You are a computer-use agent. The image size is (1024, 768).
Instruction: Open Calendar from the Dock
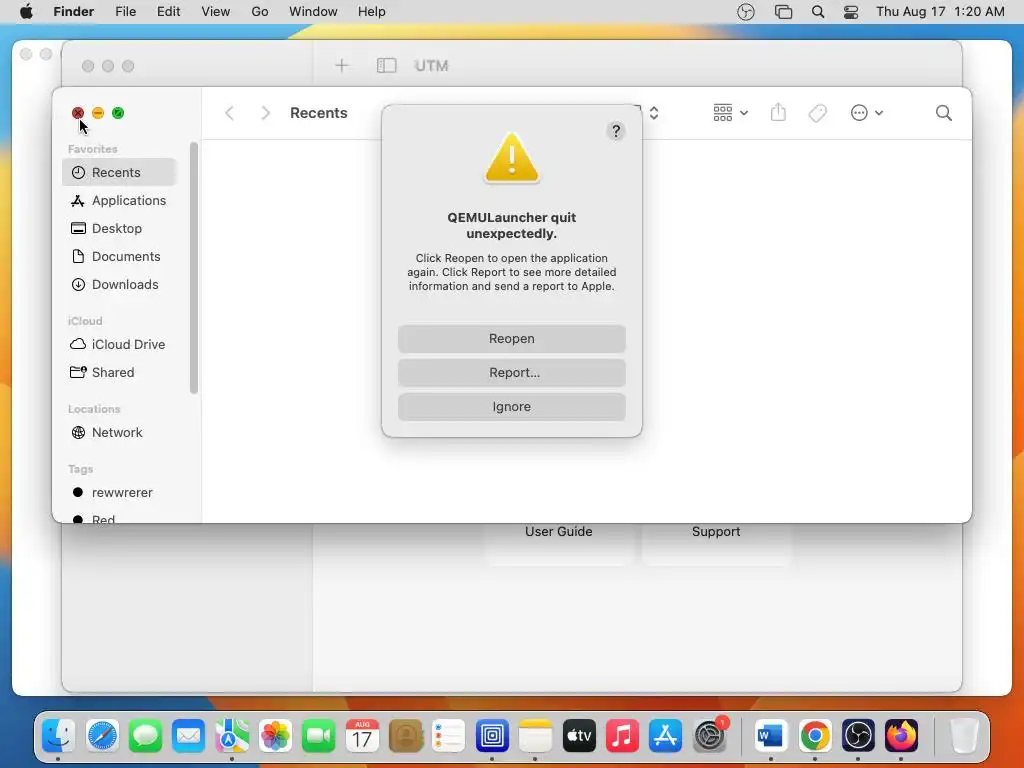click(362, 737)
